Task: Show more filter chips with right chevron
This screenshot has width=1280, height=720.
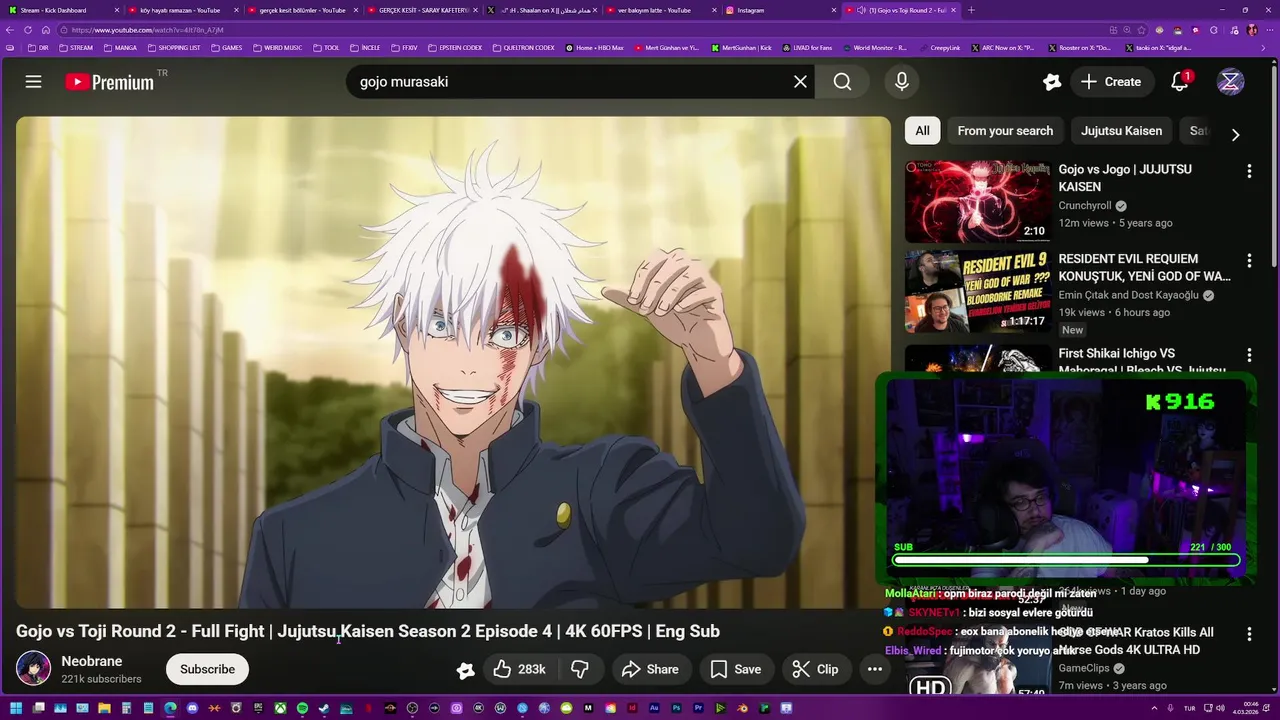Action: (x=1235, y=134)
